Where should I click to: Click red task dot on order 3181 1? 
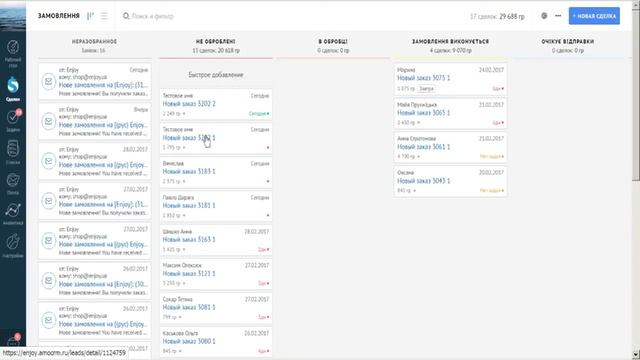point(268,215)
